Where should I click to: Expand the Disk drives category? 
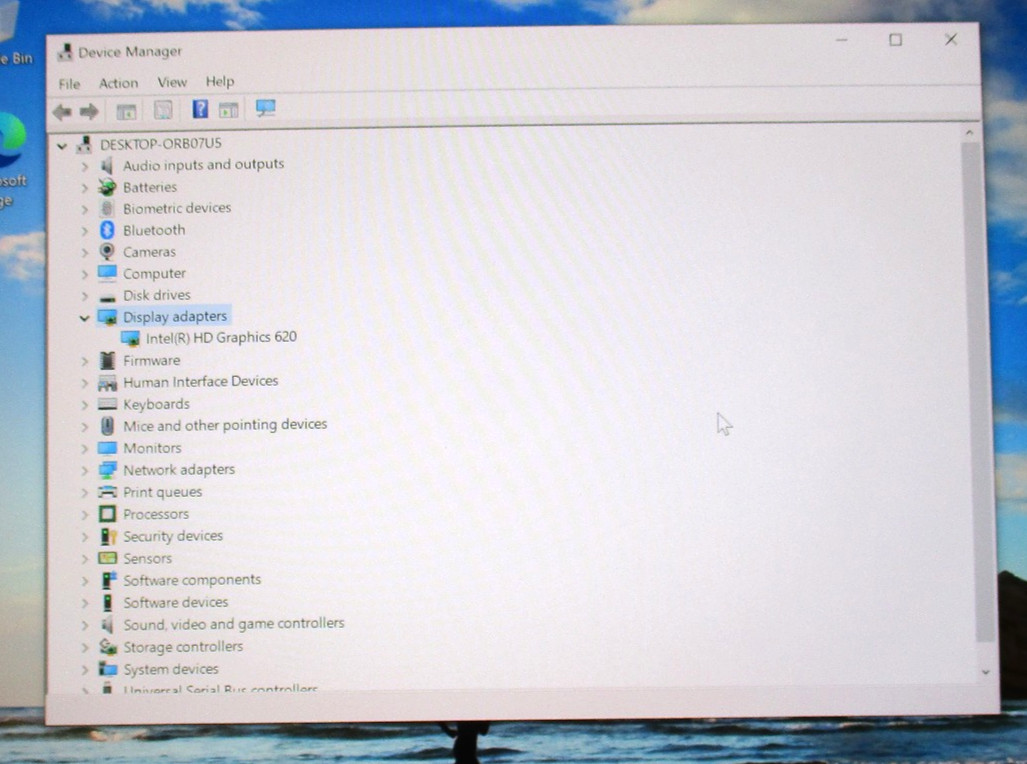coord(84,297)
